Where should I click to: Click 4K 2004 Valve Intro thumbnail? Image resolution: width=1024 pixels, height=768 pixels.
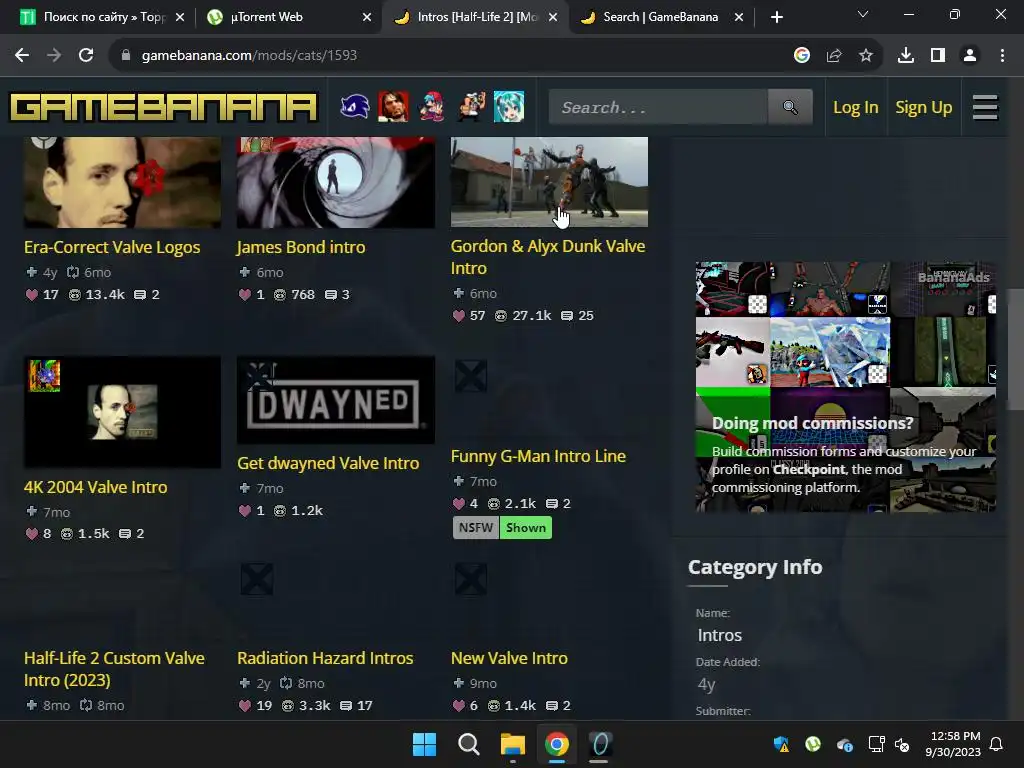[122, 411]
